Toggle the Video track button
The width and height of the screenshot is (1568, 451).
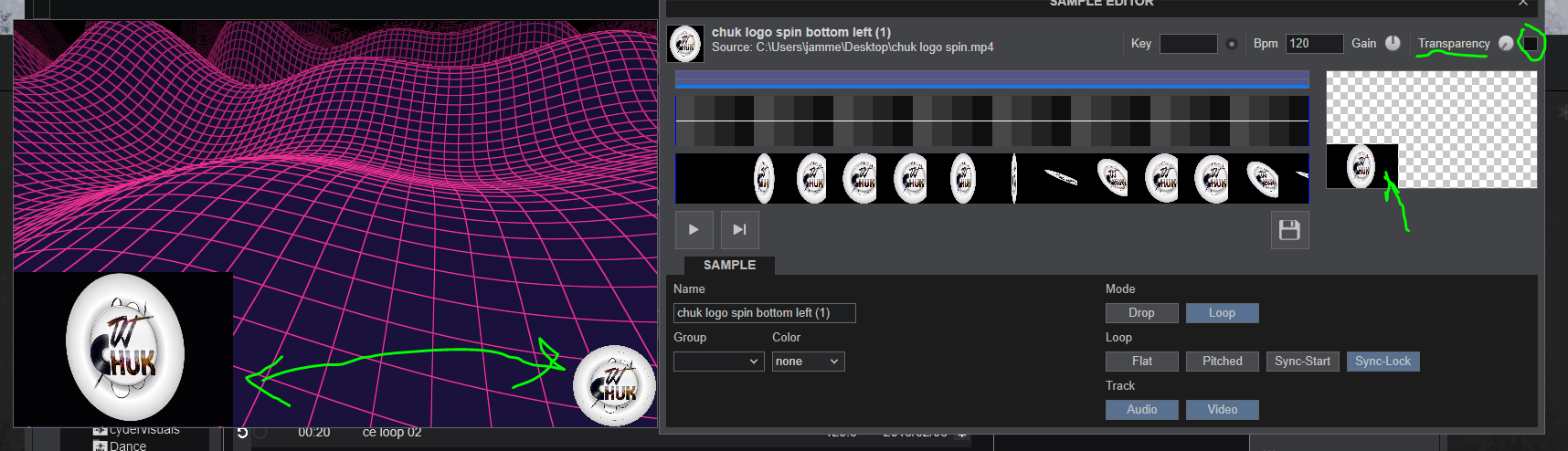pos(1222,410)
